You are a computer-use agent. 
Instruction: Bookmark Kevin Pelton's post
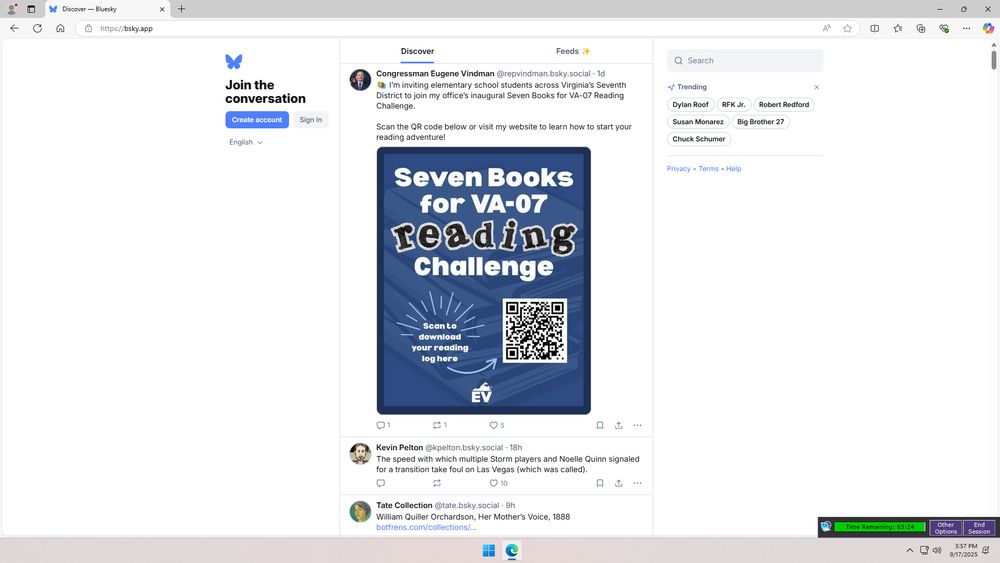point(599,483)
